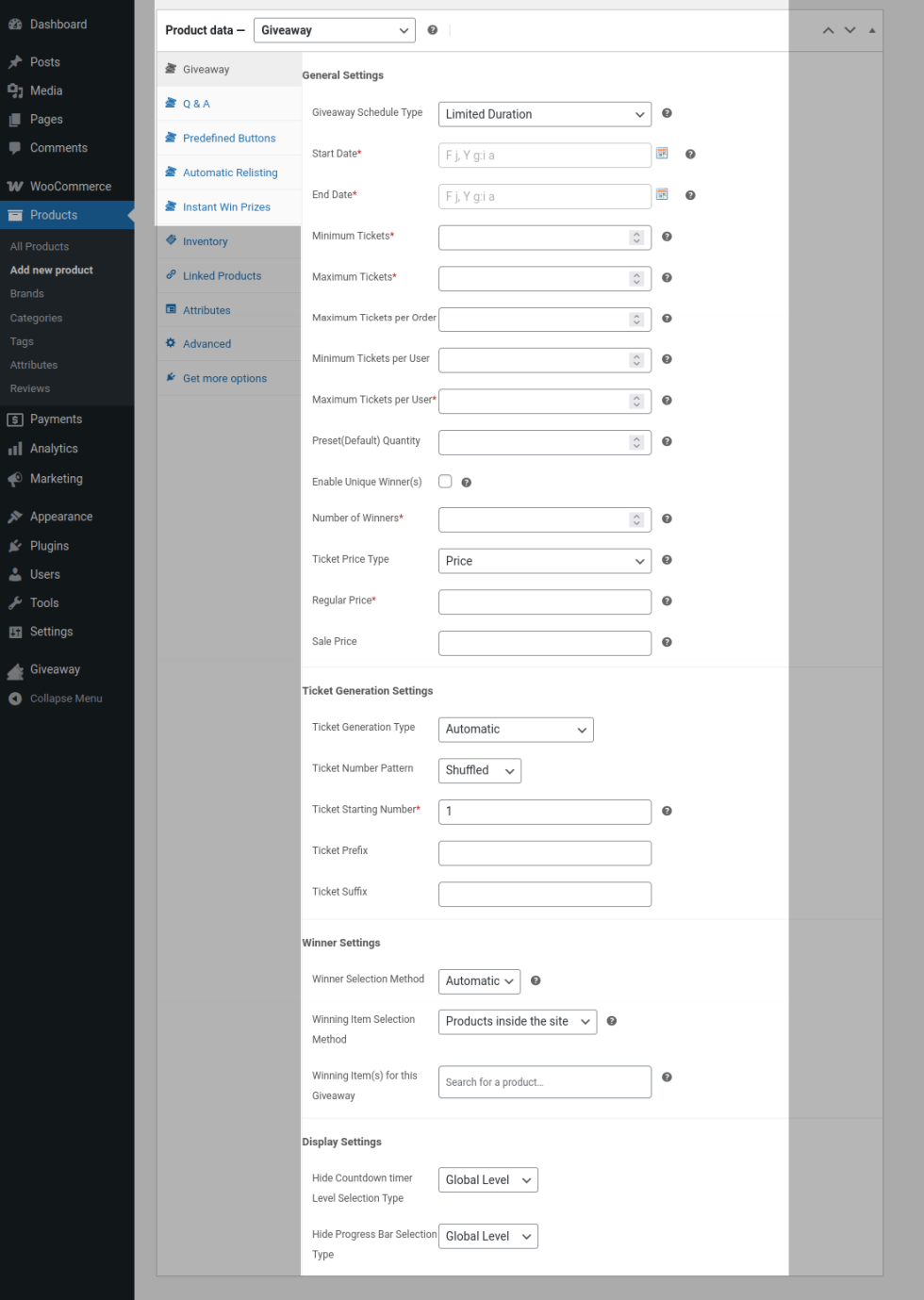Screen dimensions: 924x1300
Task: Click Maximum Tickets per User stepper
Action: tap(636, 402)
